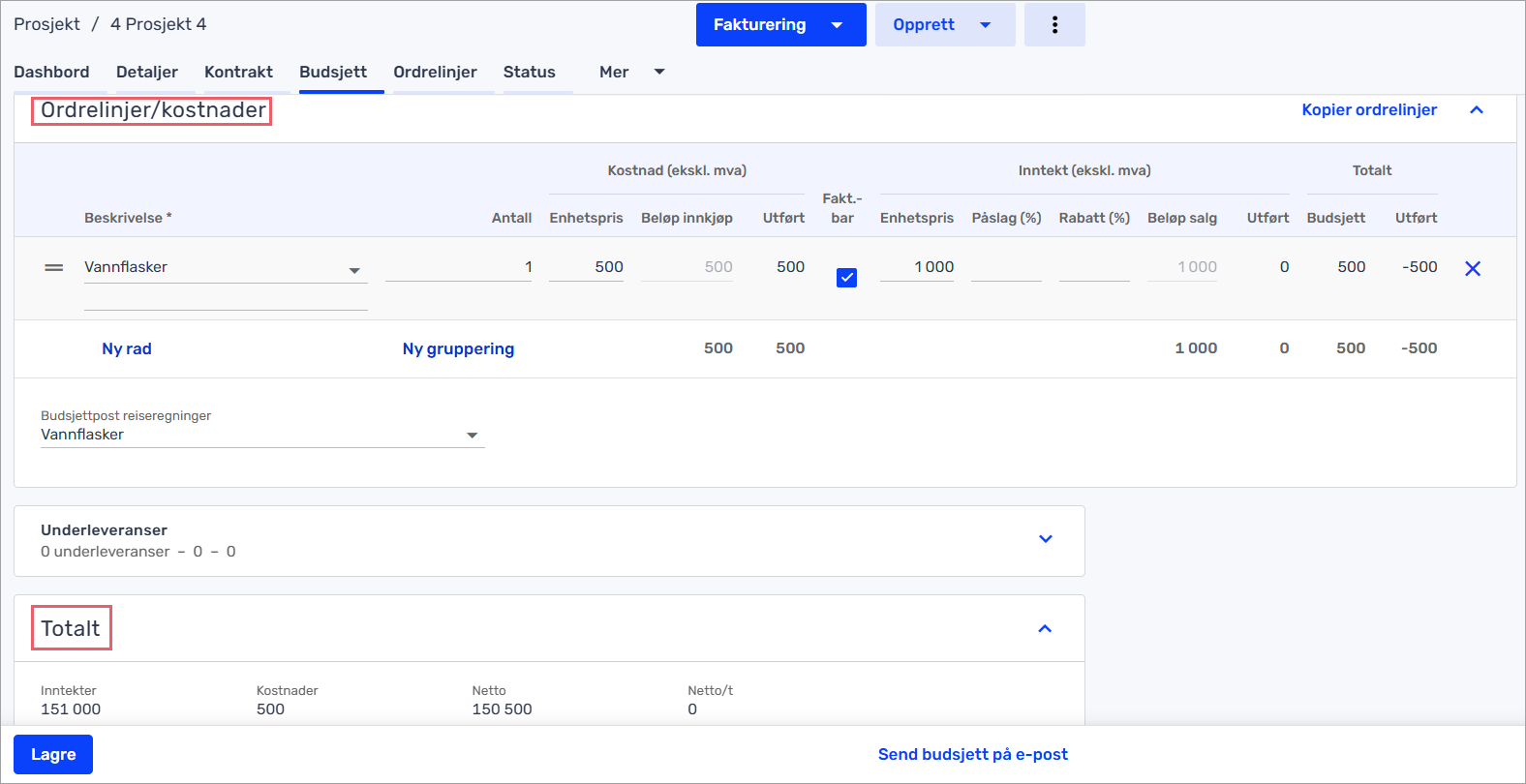Click Send budsjett på e-post link
Screen dimensions: 1526x784
(x=973, y=754)
